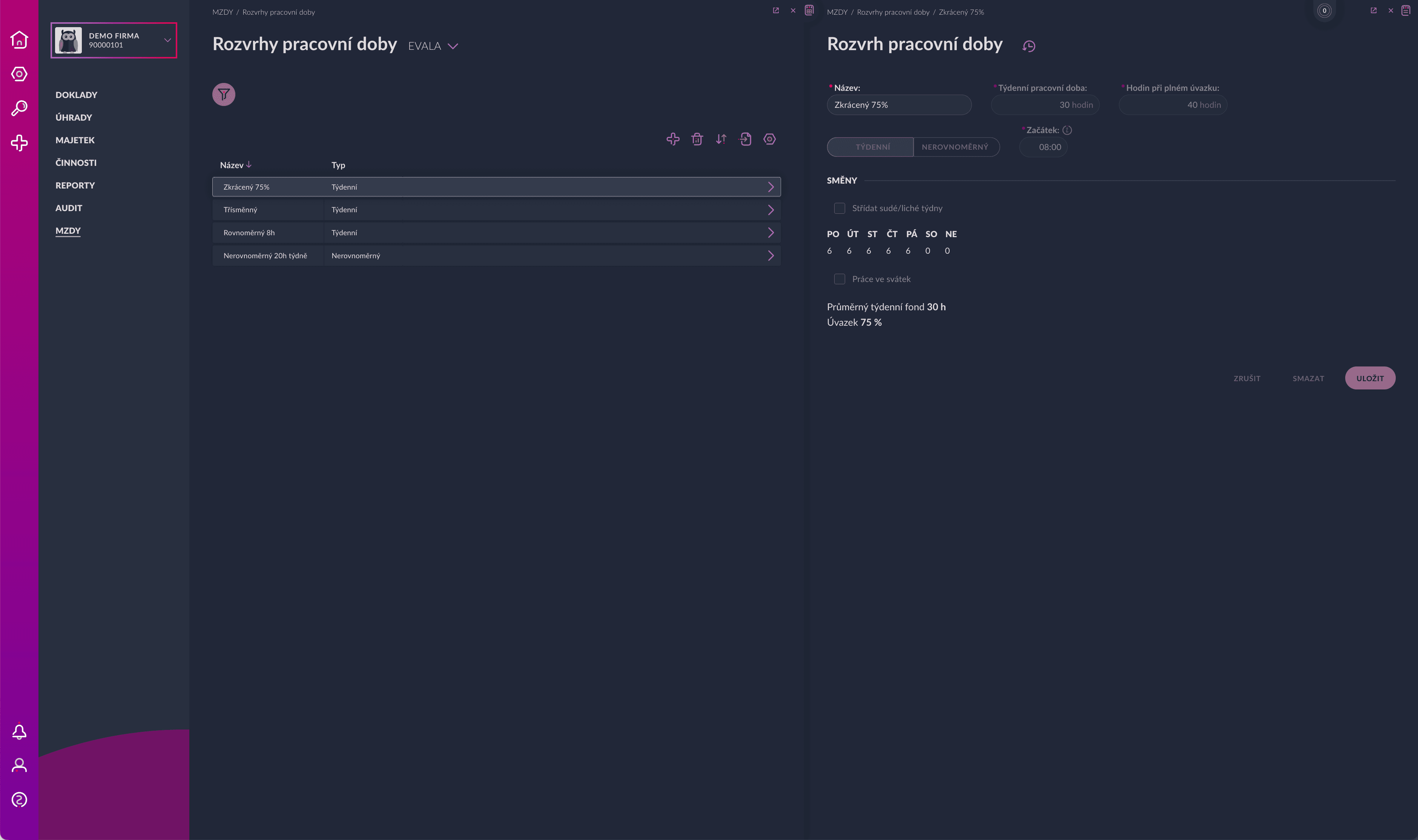Open the notifications bell icon
1418x840 pixels.
19,732
